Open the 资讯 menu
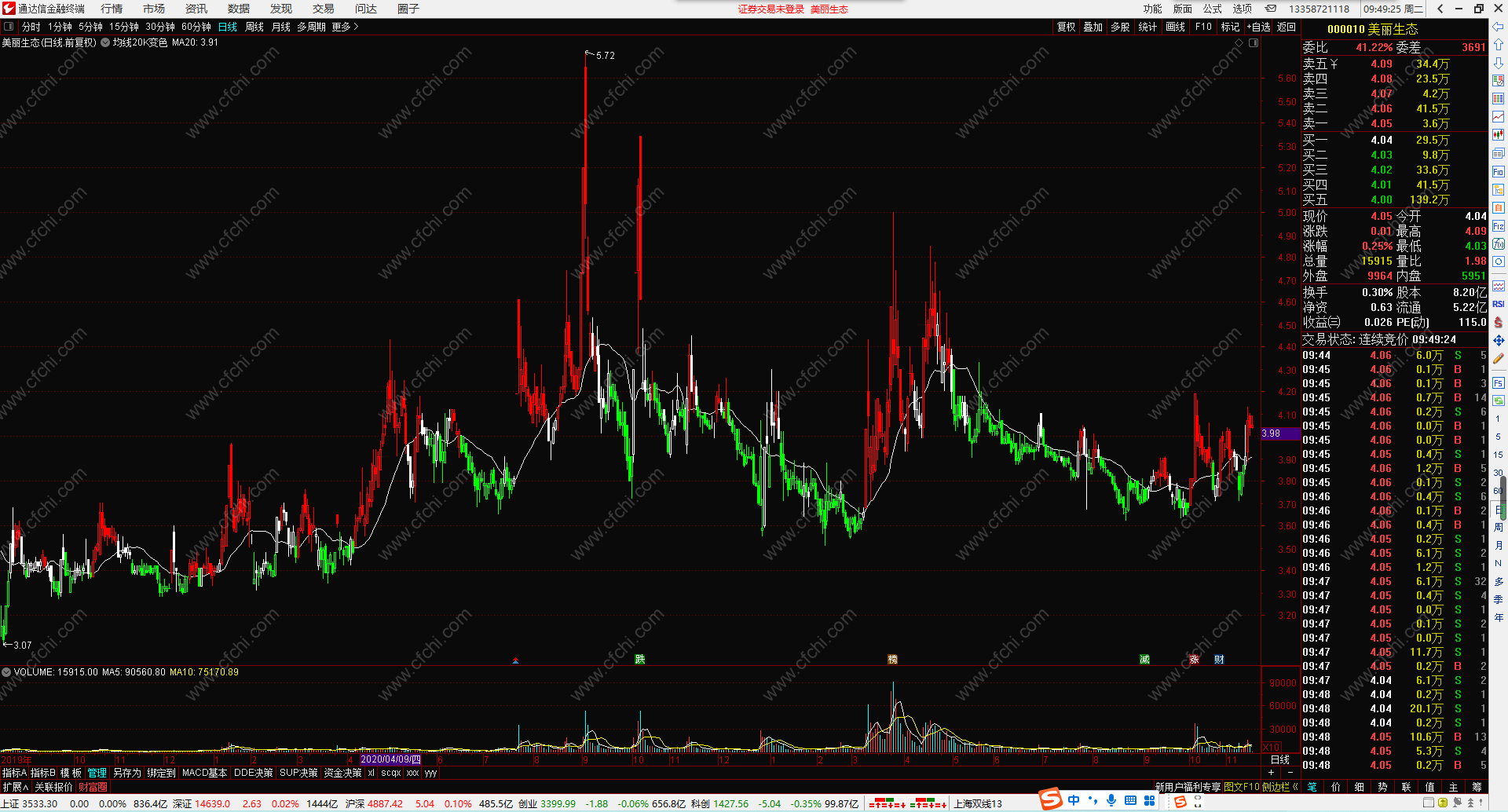Screen dimensions: 1508x812 coord(196,9)
